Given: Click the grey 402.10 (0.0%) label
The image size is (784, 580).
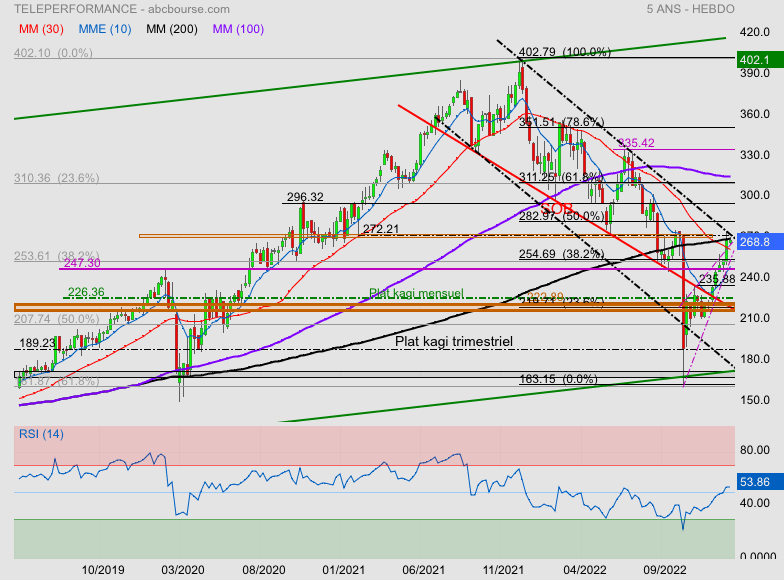Looking at the screenshot, I should click(53, 53).
